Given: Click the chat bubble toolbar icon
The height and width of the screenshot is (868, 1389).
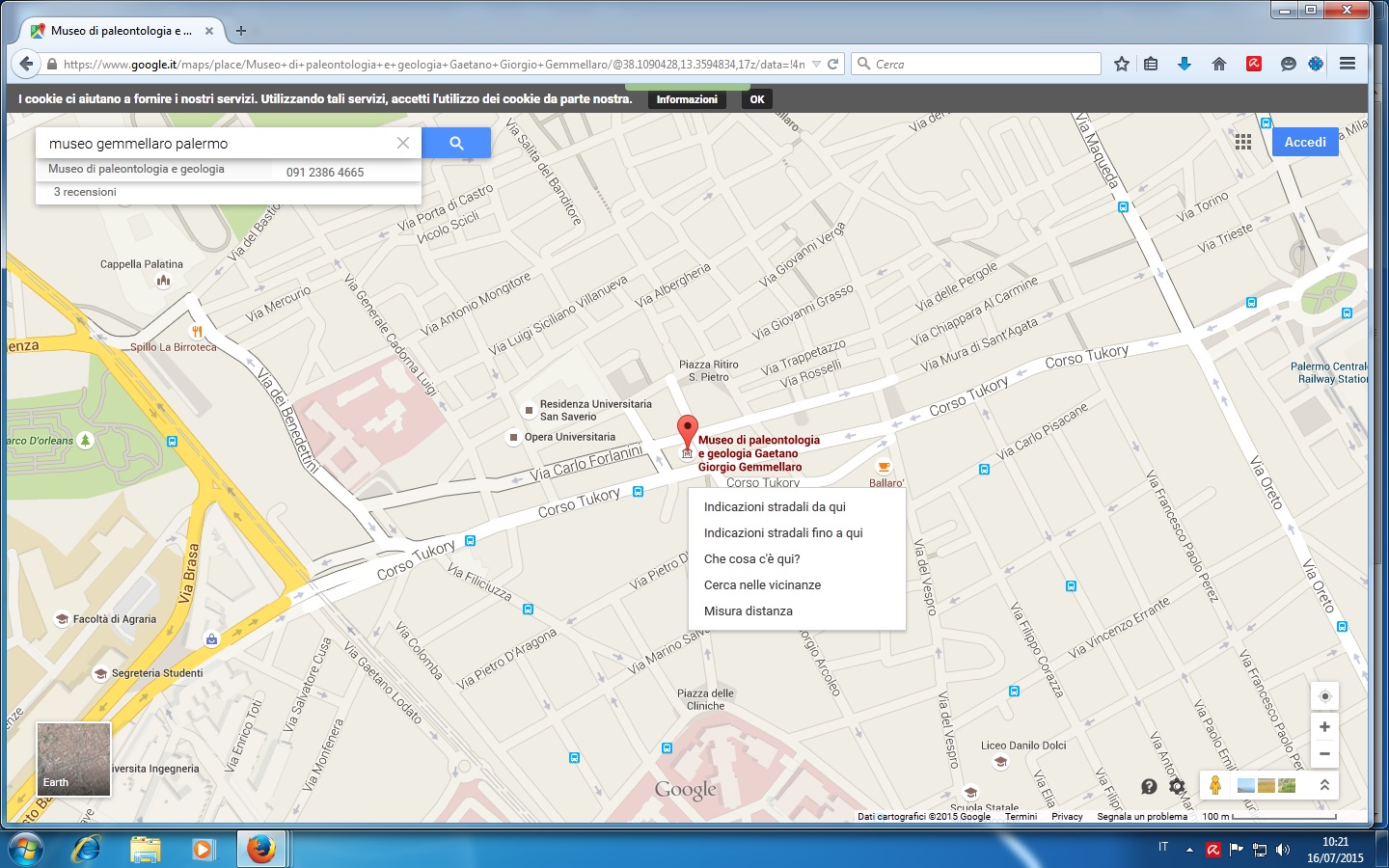Looking at the screenshot, I should 1288,64.
